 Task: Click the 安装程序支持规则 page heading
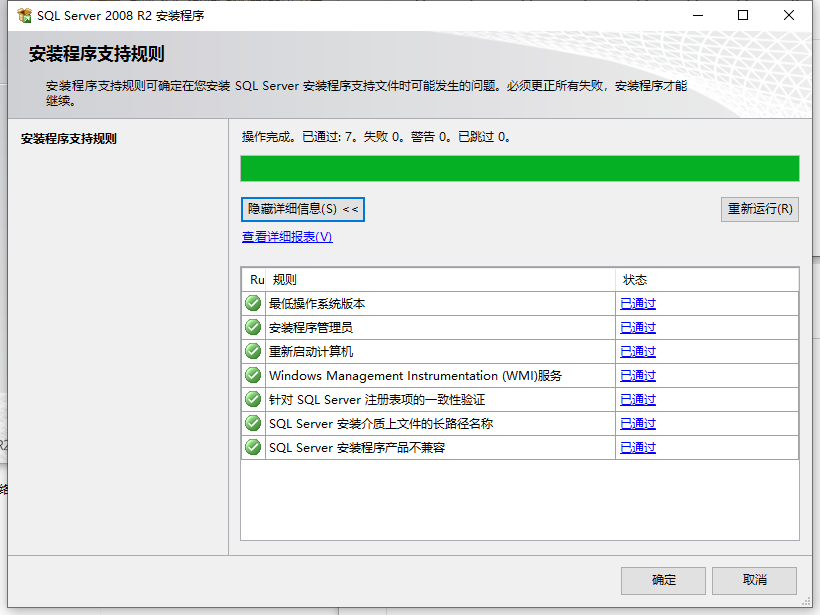(x=97, y=54)
